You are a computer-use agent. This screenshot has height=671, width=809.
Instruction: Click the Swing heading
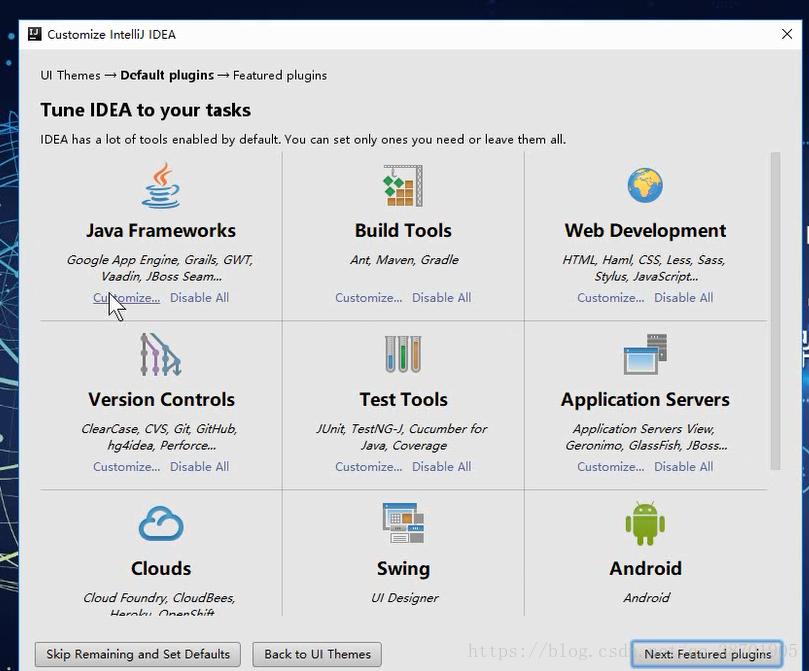tap(403, 569)
